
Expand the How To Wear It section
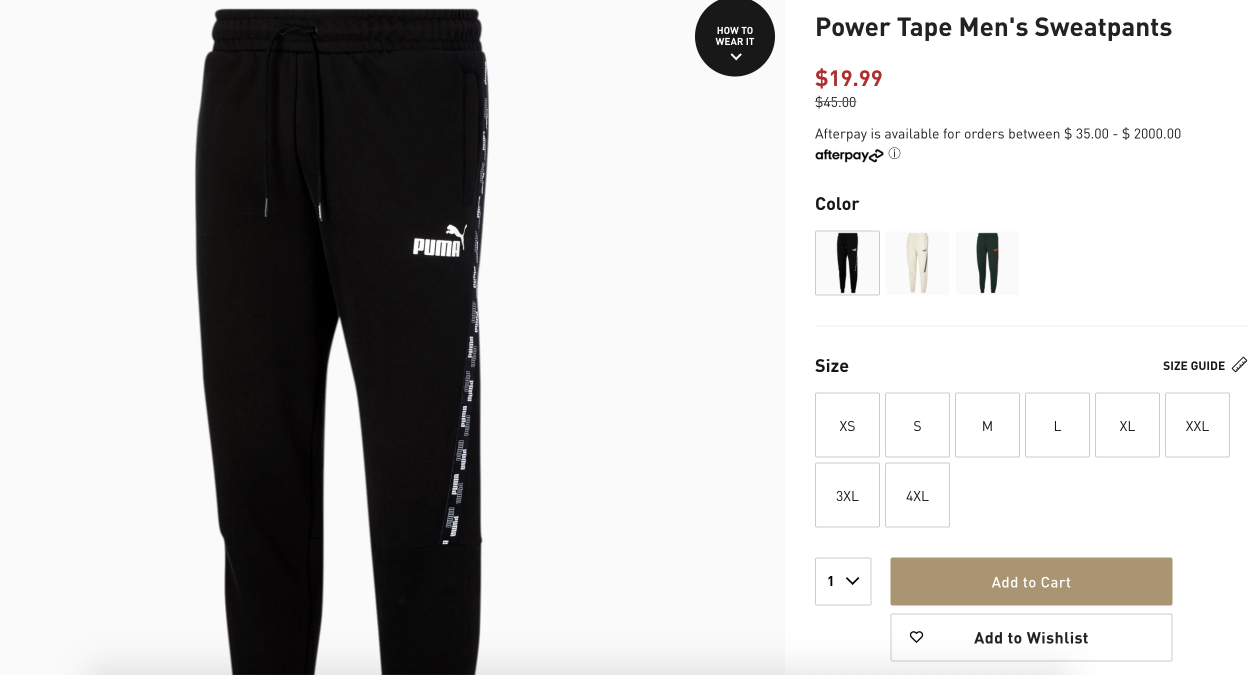(x=735, y=37)
